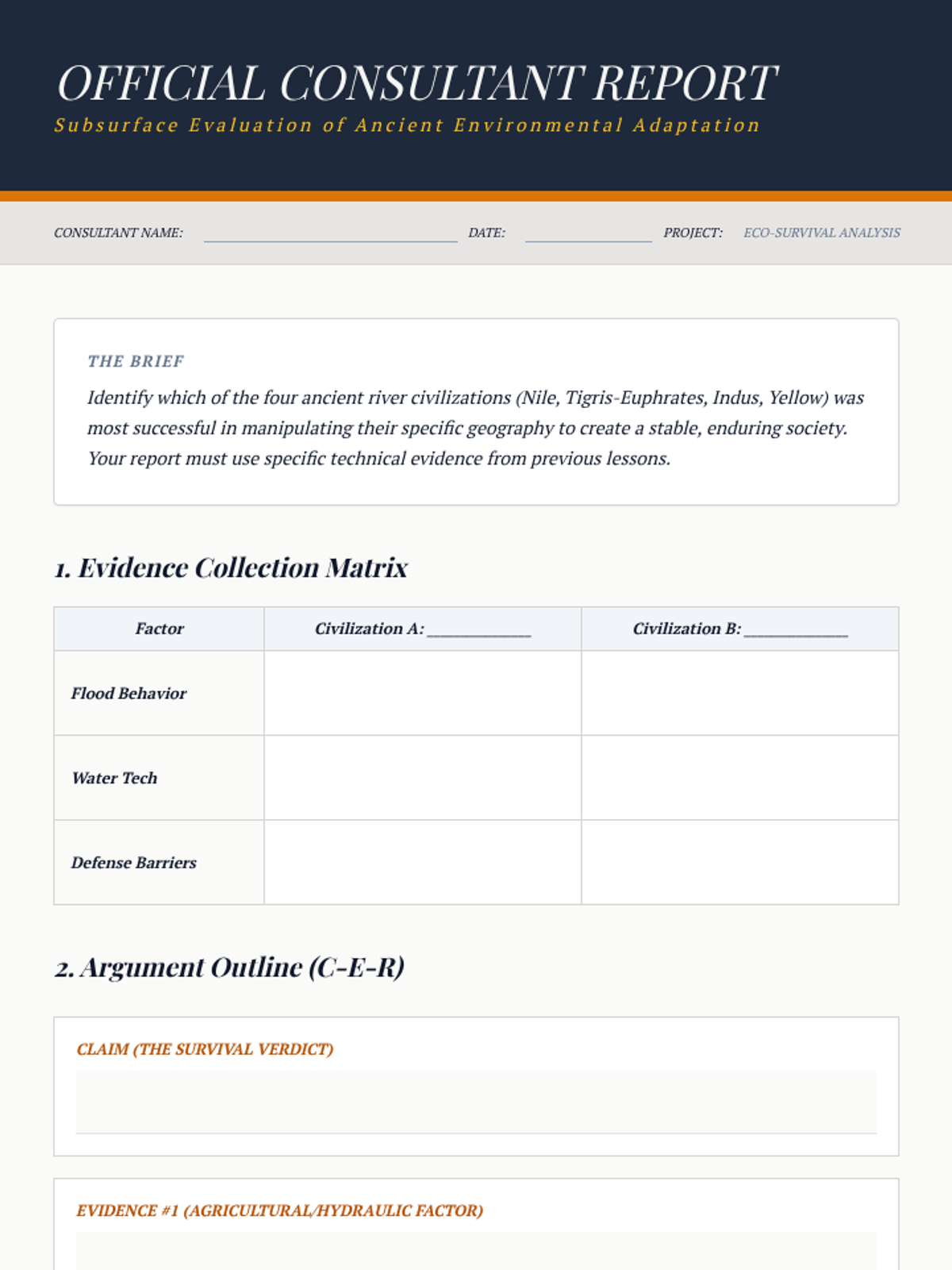The image size is (952, 1270).
Task: Click The Brief heading
Action: tap(136, 361)
